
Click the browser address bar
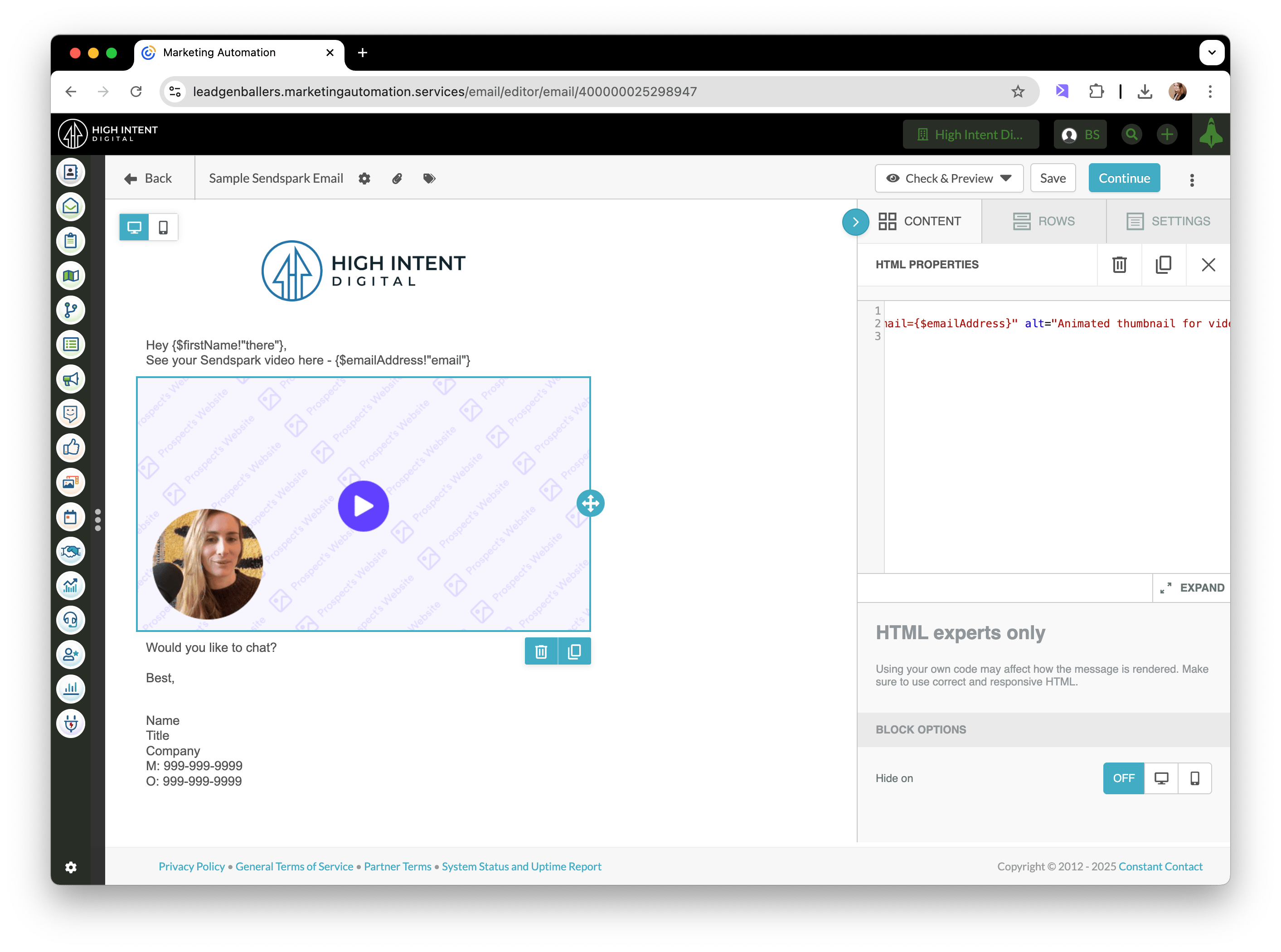[599, 92]
